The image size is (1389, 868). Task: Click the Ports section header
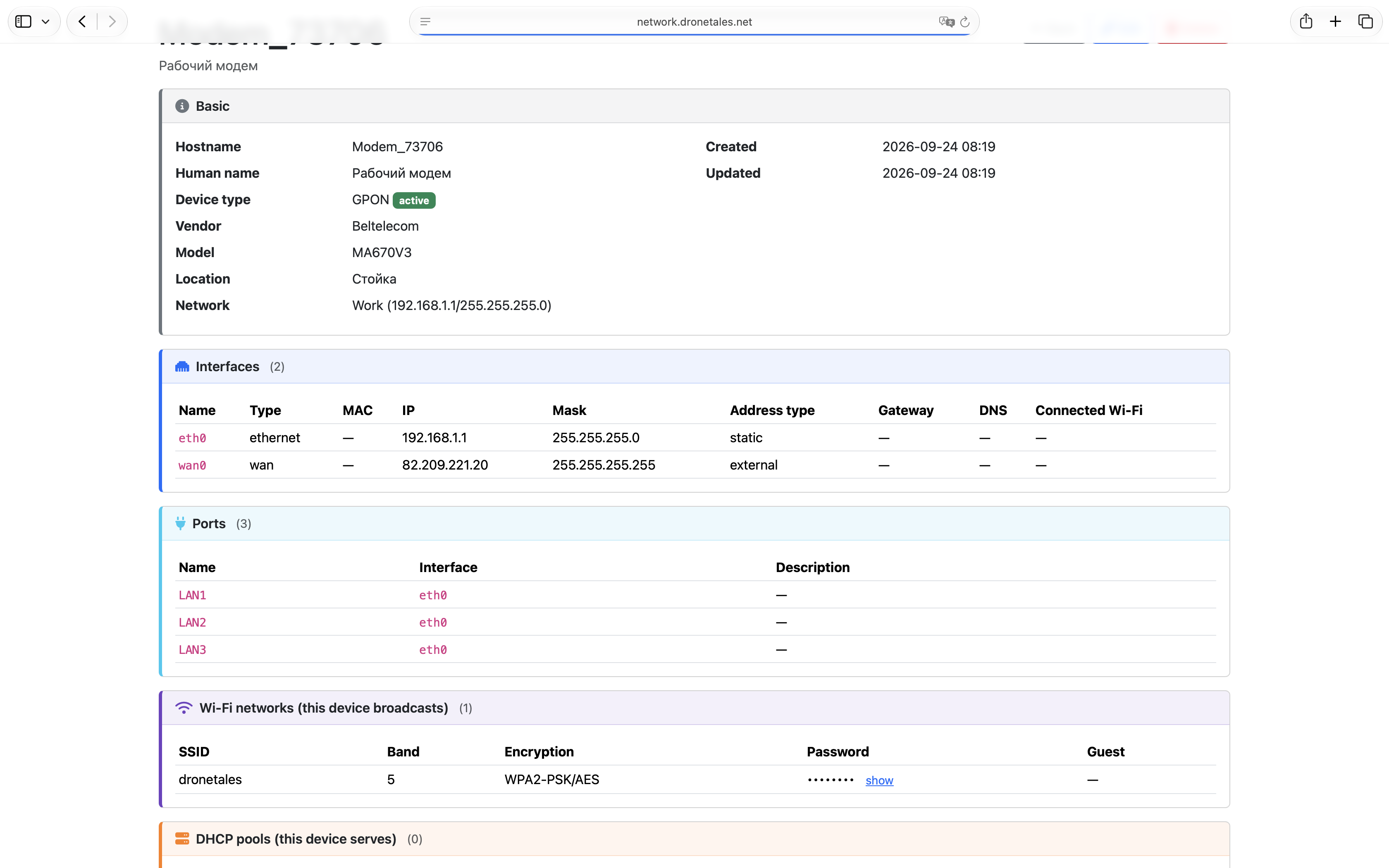pyautogui.click(x=695, y=524)
